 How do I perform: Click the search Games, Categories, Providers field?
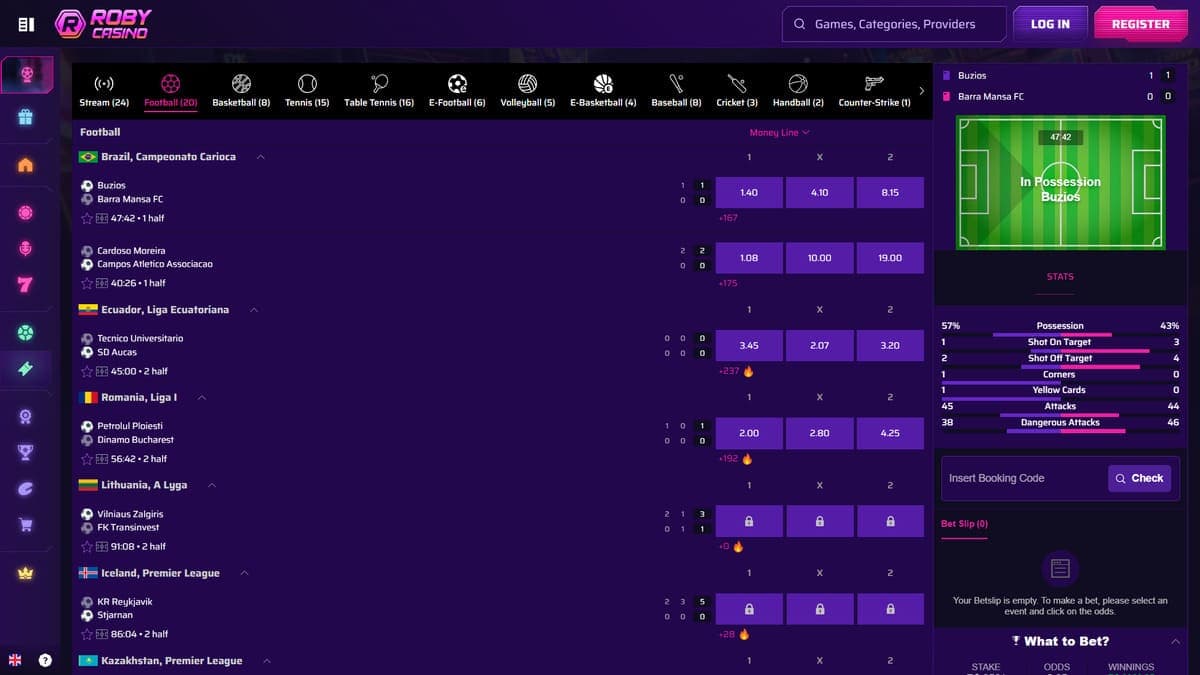[x=895, y=24]
